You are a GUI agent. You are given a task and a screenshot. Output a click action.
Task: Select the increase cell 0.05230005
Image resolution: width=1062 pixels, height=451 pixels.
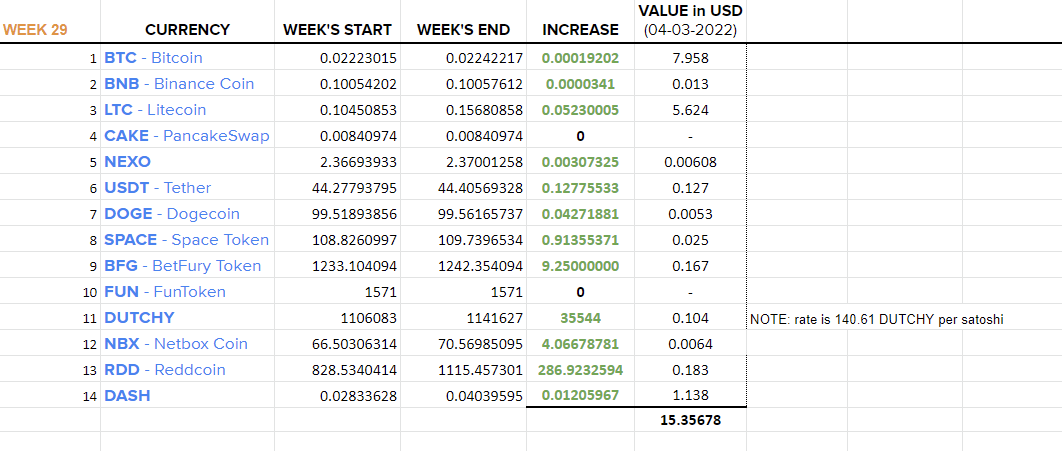580,110
